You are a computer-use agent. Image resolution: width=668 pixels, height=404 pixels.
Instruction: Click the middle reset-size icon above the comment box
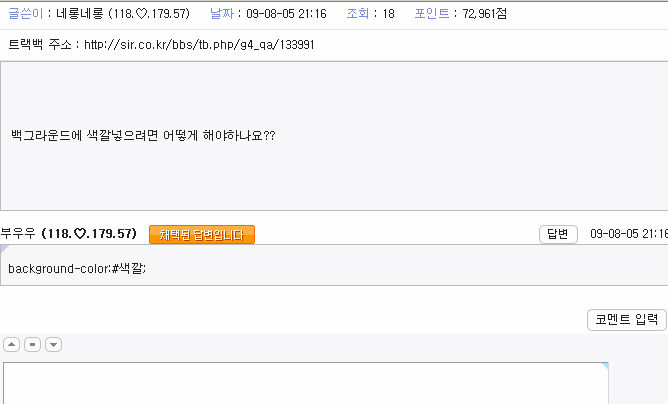click(32, 344)
